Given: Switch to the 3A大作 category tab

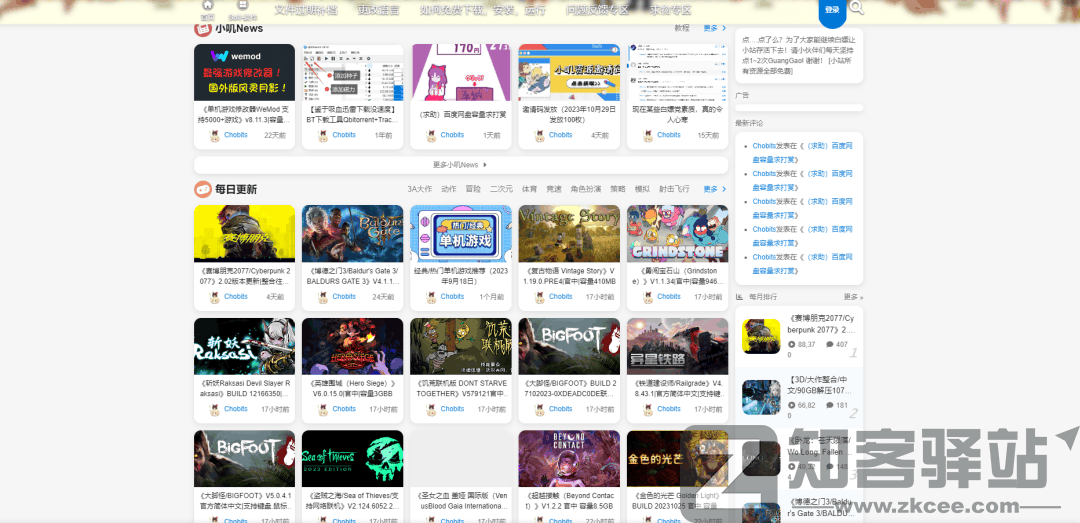Looking at the screenshot, I should tap(419, 189).
